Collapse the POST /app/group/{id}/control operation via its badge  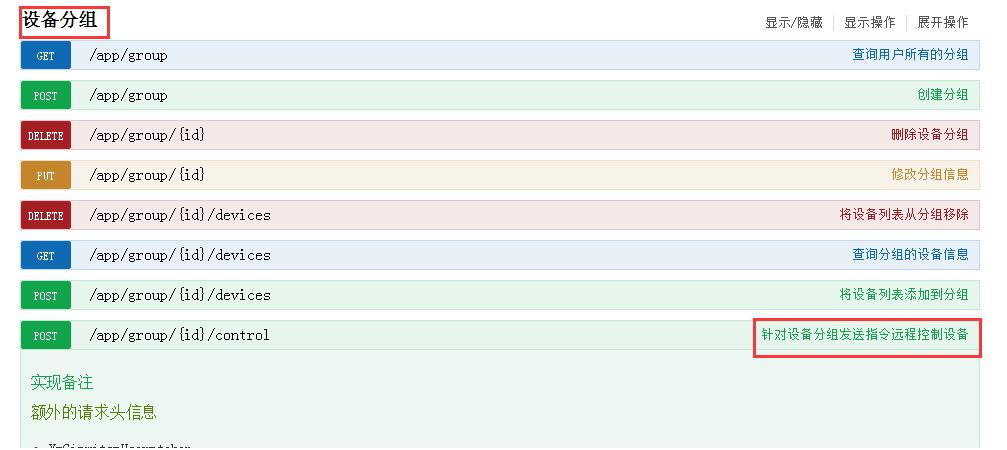[x=46, y=336]
